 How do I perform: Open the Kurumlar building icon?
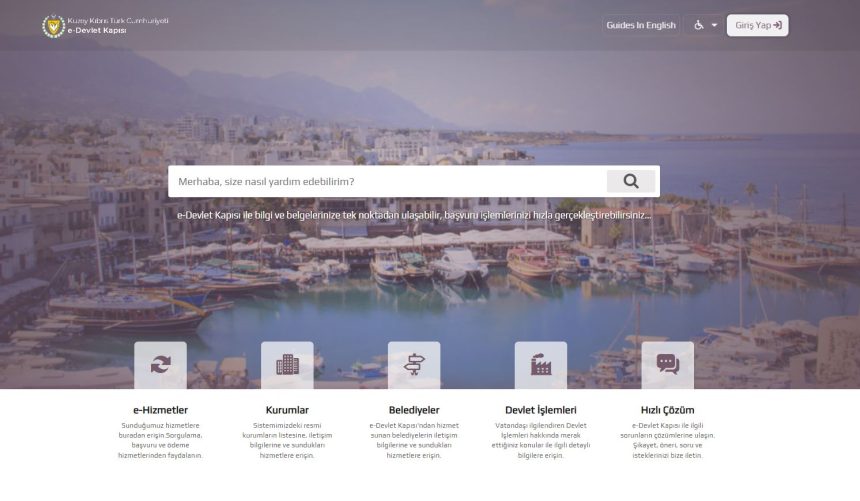tap(287, 365)
